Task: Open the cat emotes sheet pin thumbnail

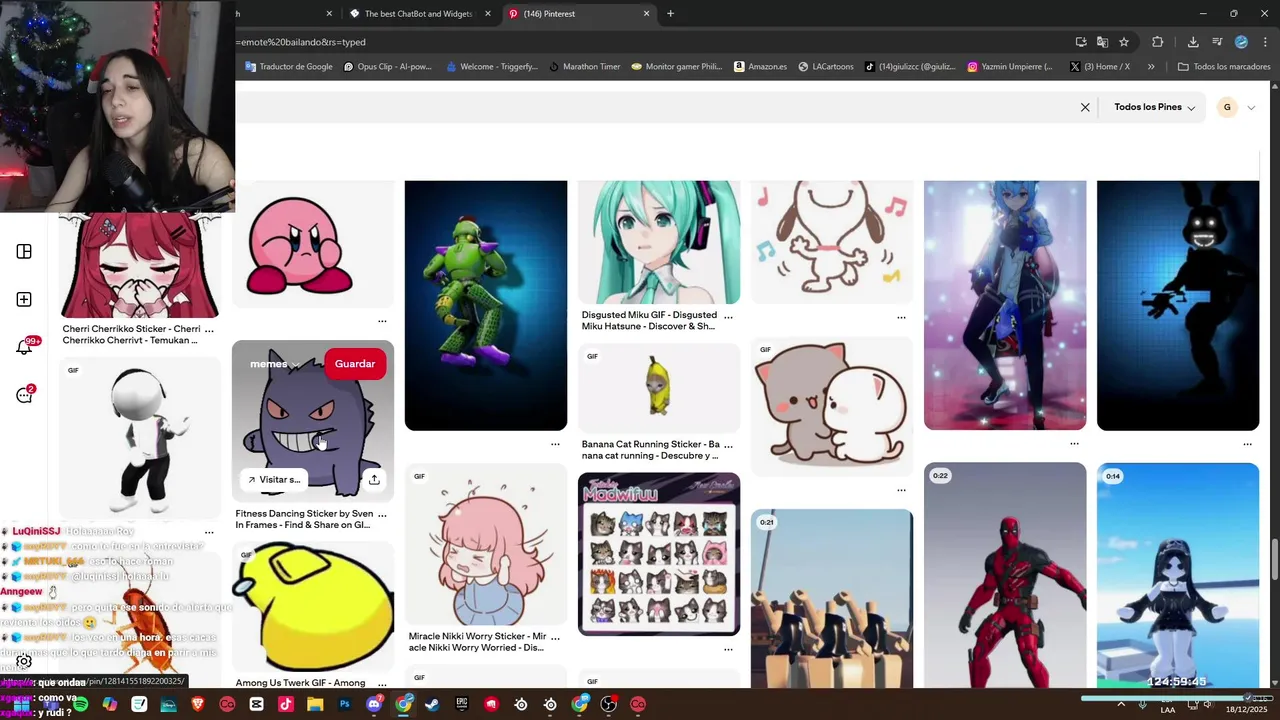Action: (x=659, y=554)
